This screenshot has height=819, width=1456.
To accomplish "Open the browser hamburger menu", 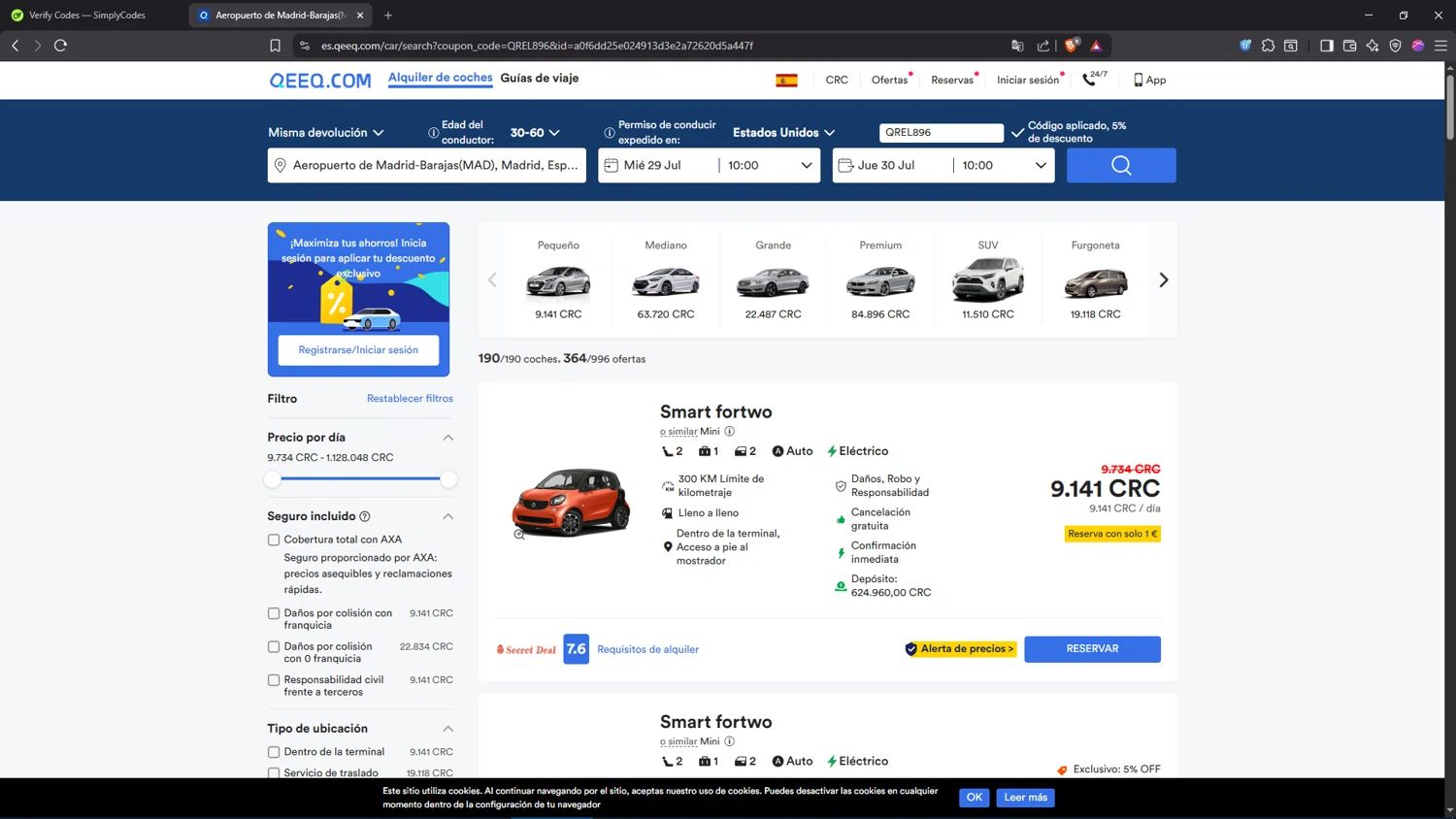I will (x=1440, y=46).
